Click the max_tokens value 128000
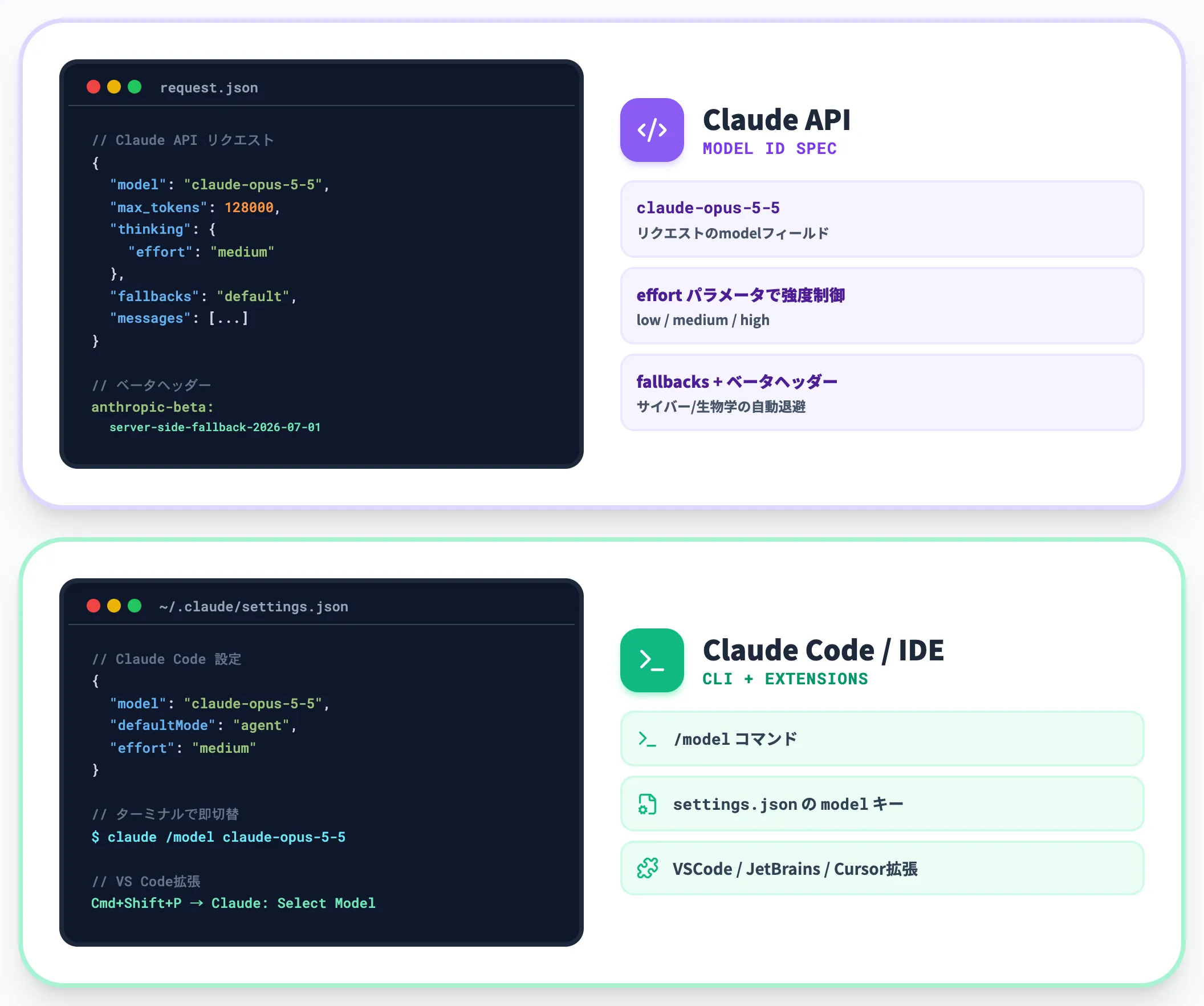1204x1006 pixels. pos(249,207)
